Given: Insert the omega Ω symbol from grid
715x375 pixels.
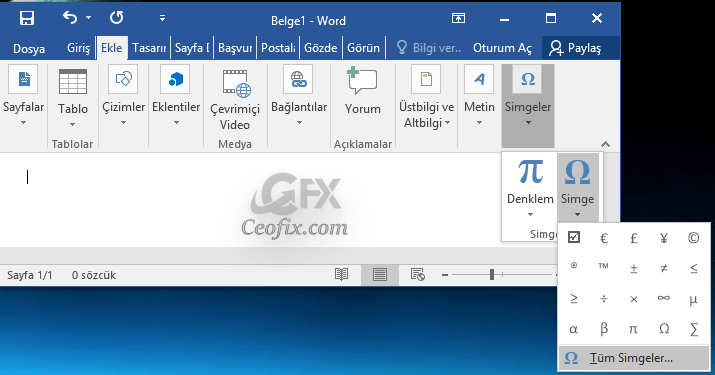Looking at the screenshot, I should point(664,328).
